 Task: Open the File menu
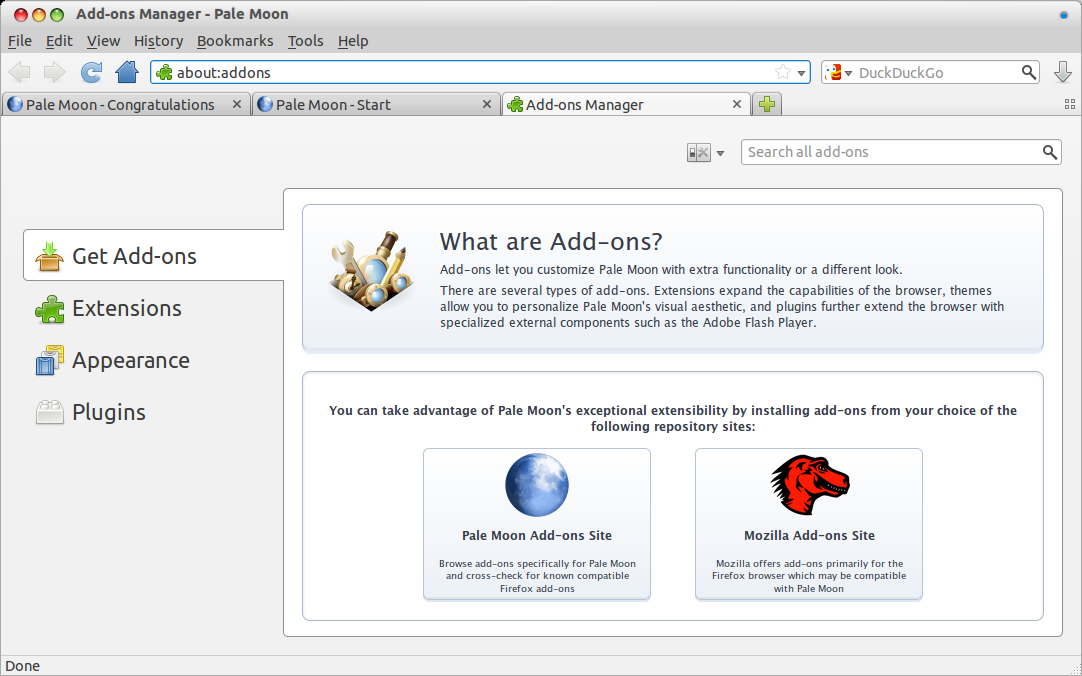(x=19, y=41)
